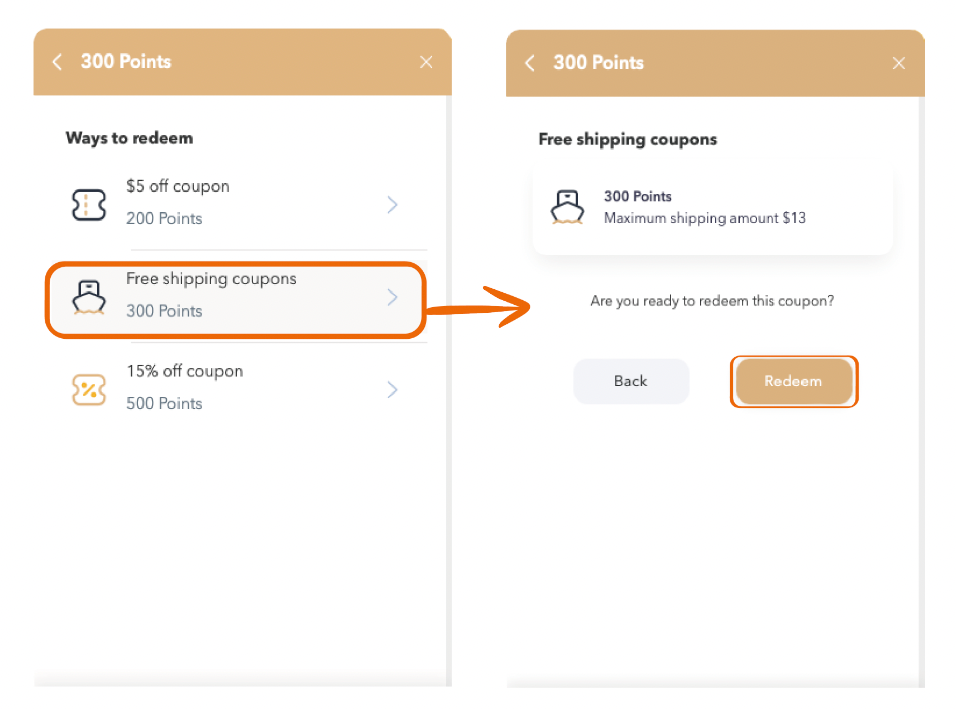Expand the $5 off coupon chevron
956x709 pixels.
click(393, 205)
